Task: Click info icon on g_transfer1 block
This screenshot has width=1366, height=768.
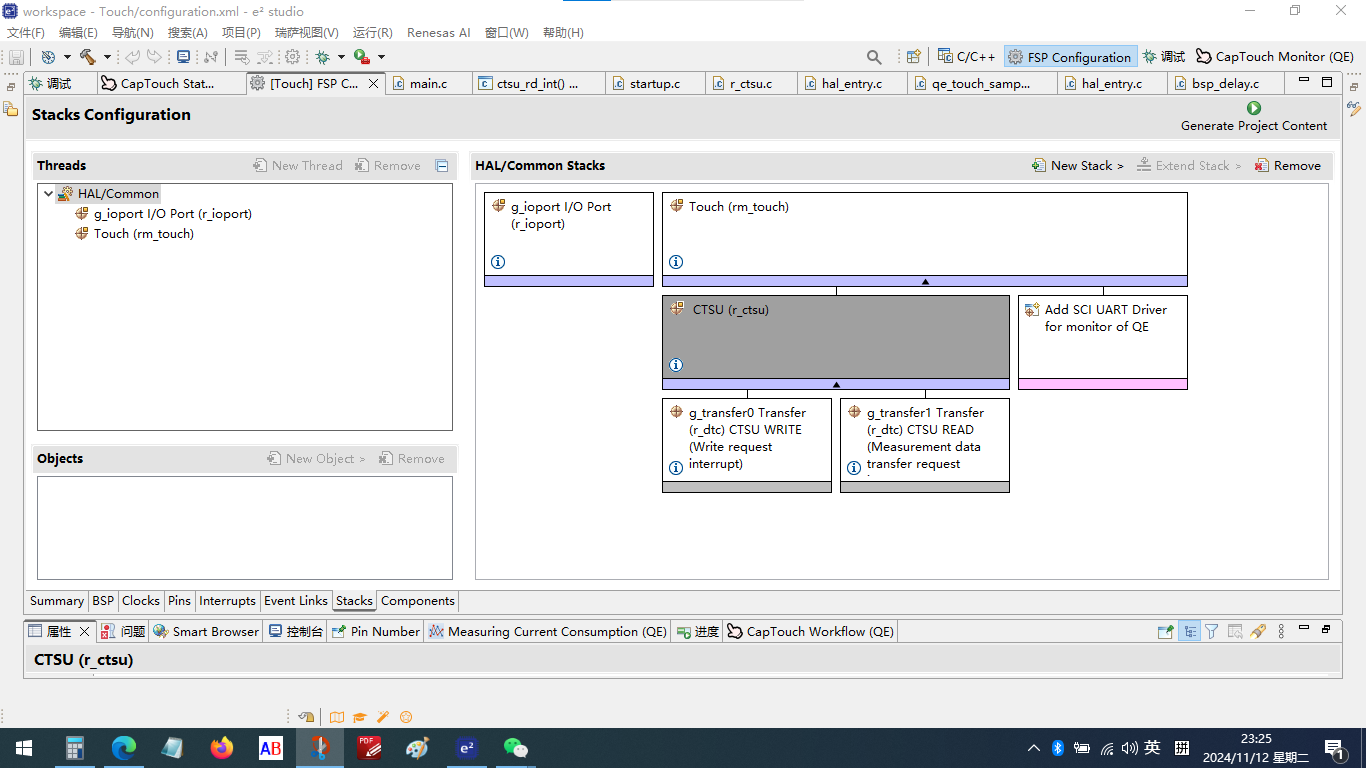Action: tap(854, 468)
